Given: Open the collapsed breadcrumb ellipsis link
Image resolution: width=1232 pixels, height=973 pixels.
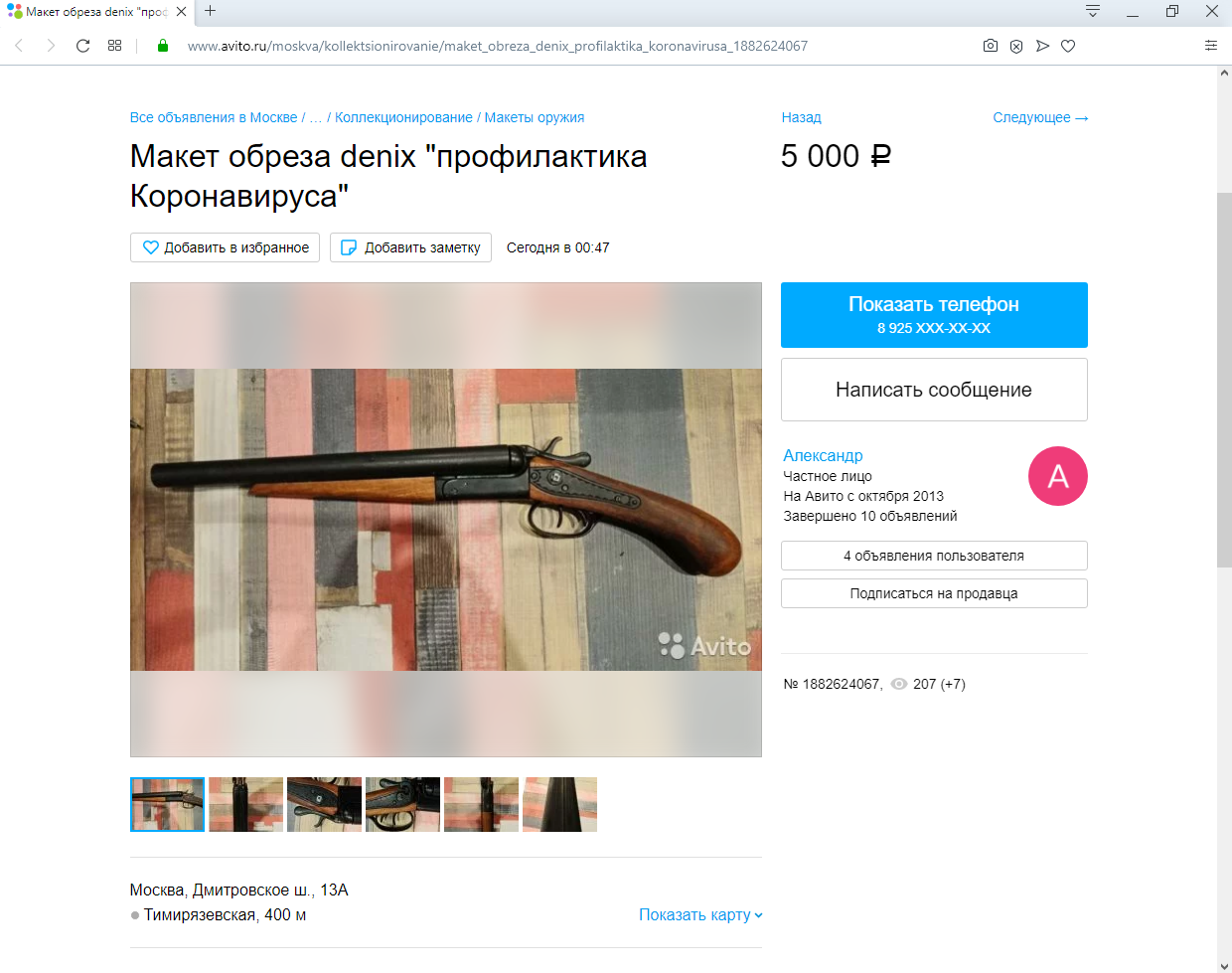Looking at the screenshot, I should 316,117.
